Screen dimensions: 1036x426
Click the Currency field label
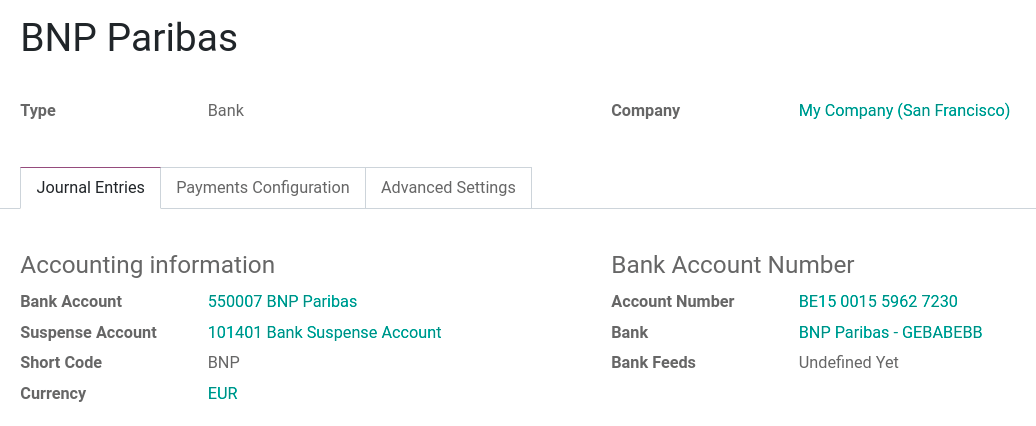53,394
